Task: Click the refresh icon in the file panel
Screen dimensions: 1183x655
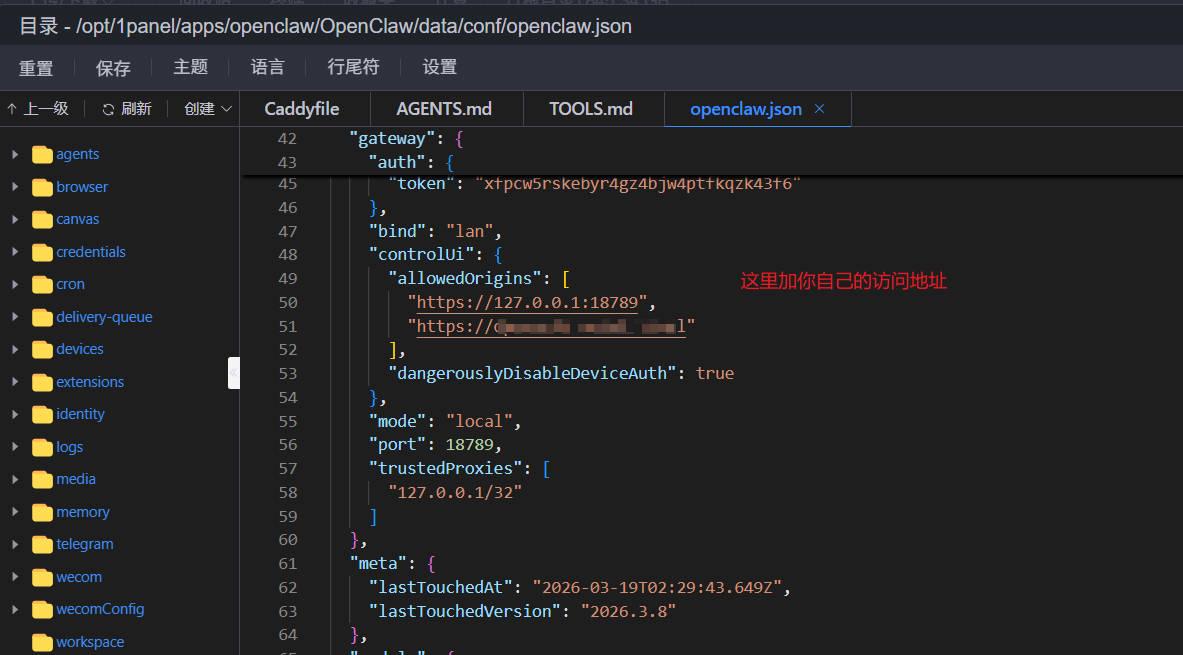Action: pyautogui.click(x=107, y=109)
